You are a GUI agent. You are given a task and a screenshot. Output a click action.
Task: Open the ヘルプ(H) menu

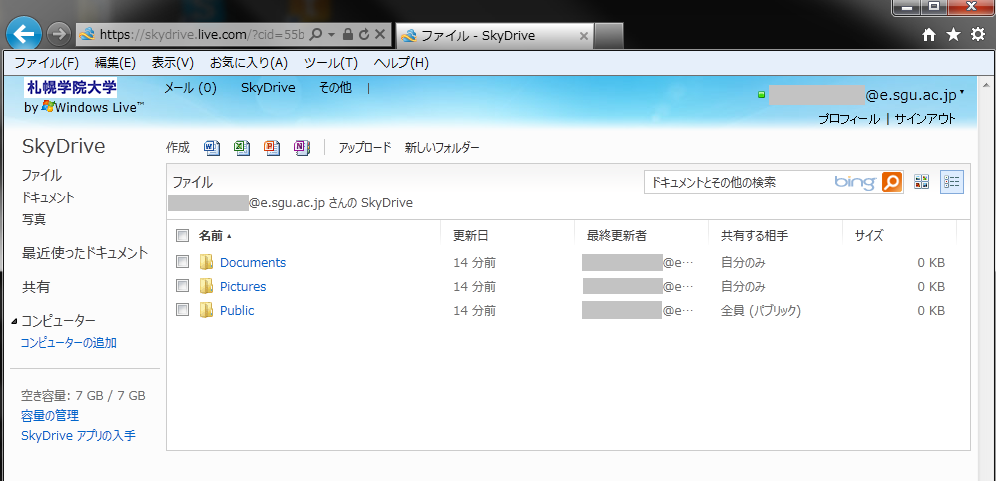401,63
